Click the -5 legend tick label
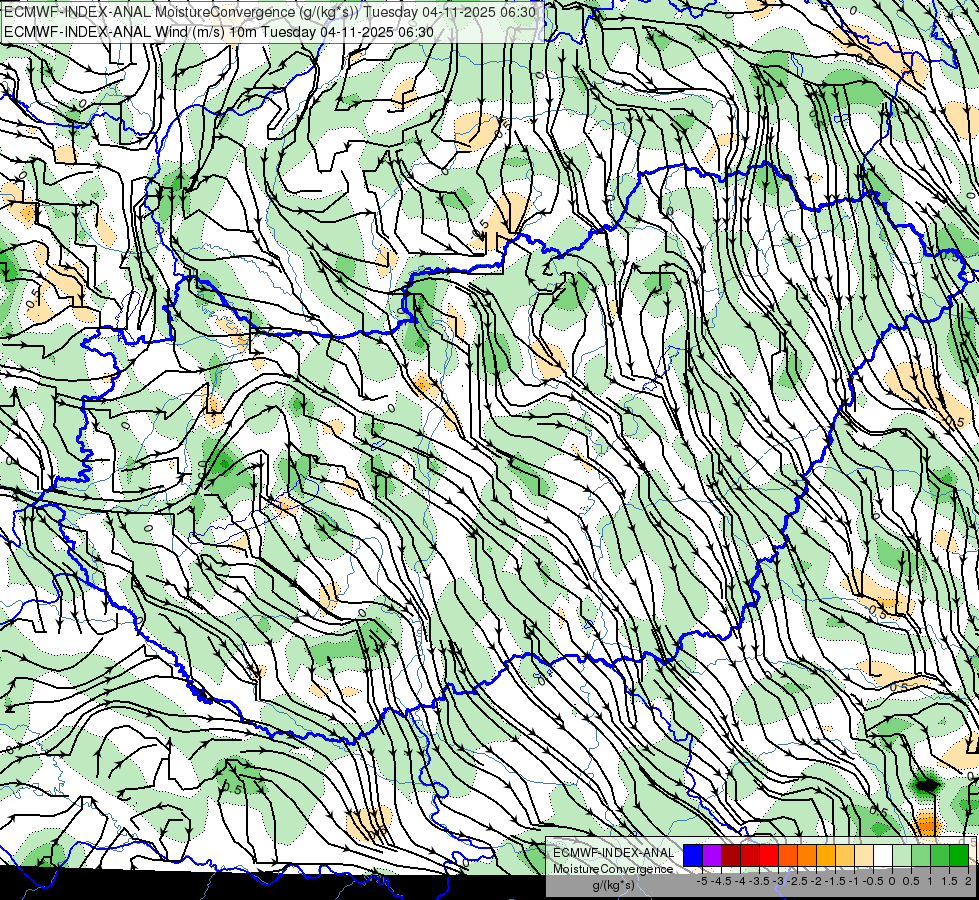 [702, 881]
